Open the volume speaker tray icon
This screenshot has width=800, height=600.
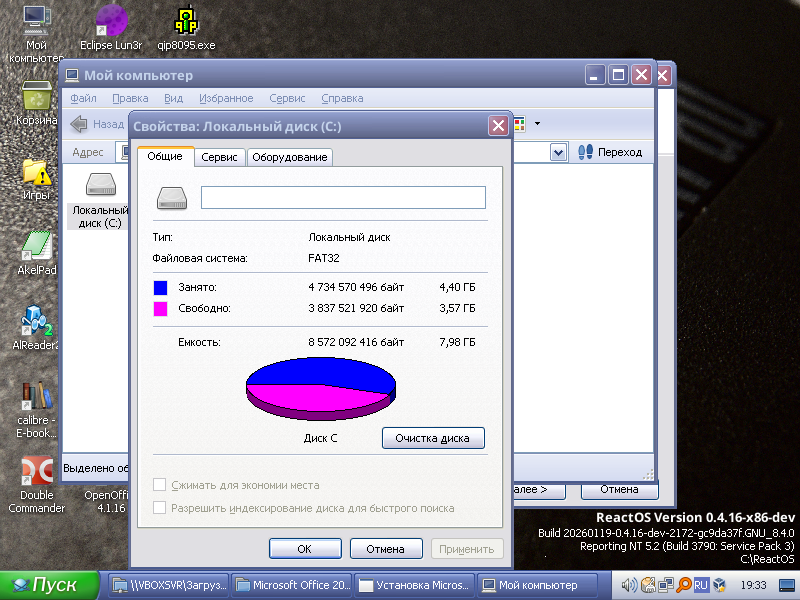629,585
